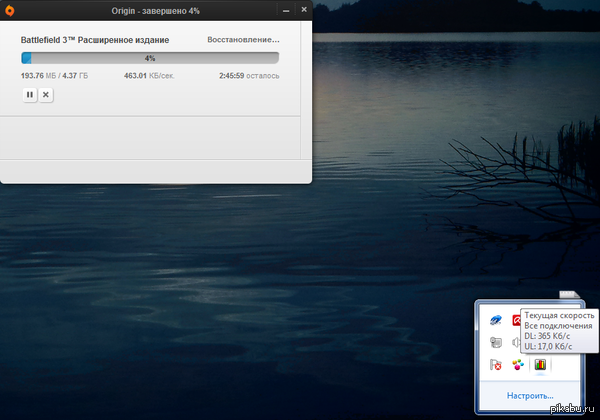Click the 463.01 КБ/сек download speed
The width and height of the screenshot is (600, 420).
[146, 75]
